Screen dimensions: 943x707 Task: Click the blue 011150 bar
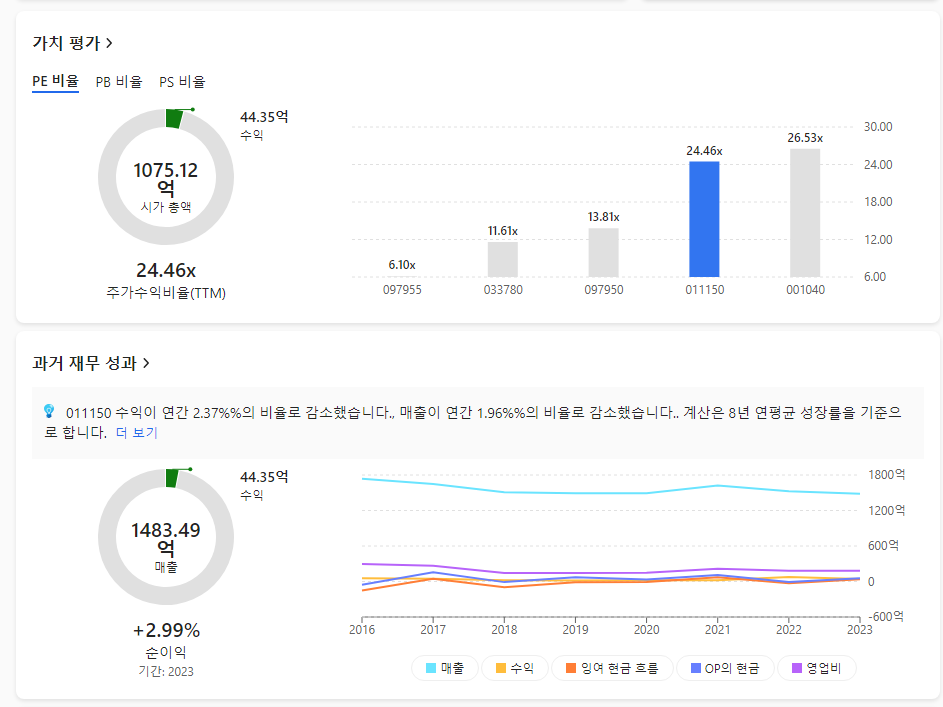pos(704,219)
